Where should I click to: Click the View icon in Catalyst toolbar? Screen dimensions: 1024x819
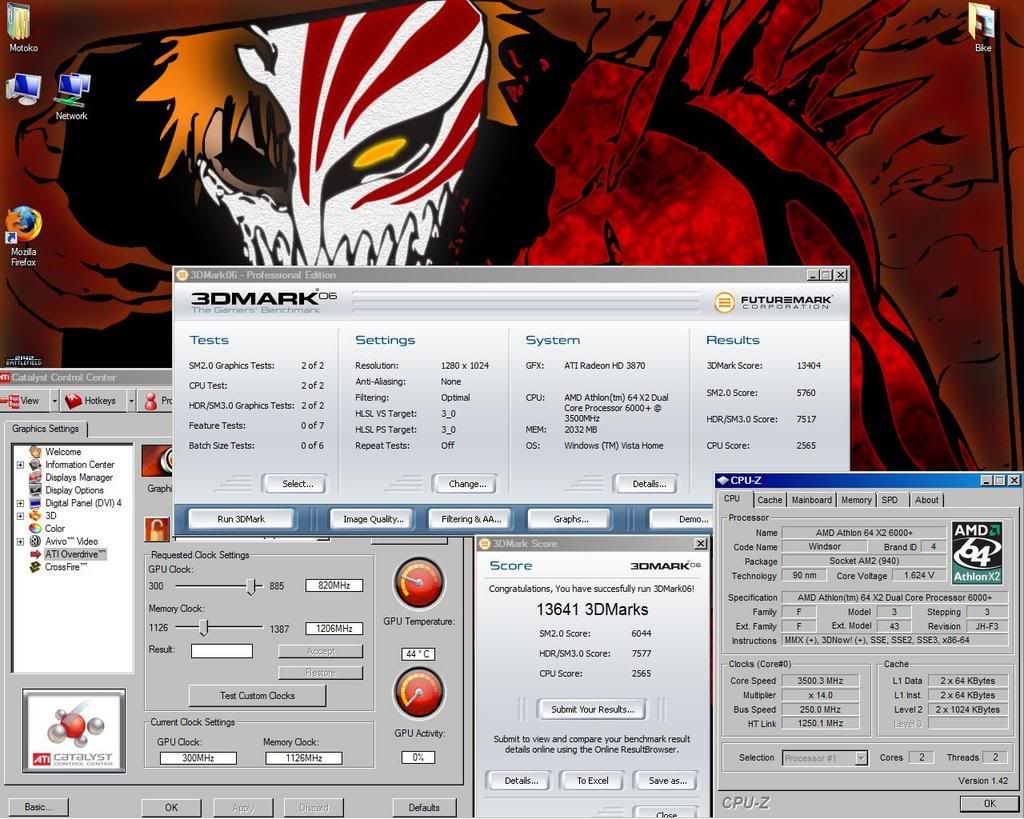pos(9,400)
